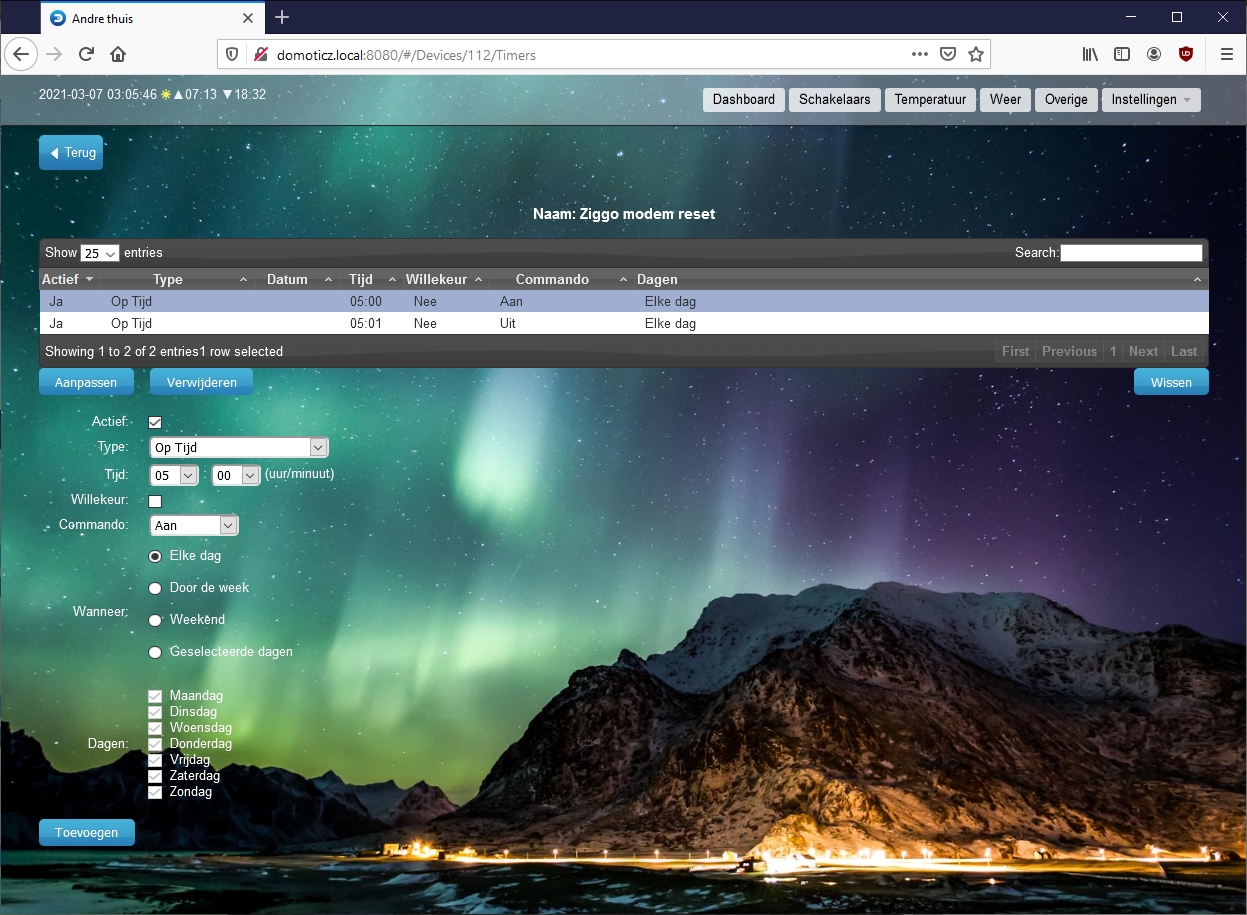The width and height of the screenshot is (1247, 915).
Task: Select the Elke dag radio button
Action: (155, 556)
